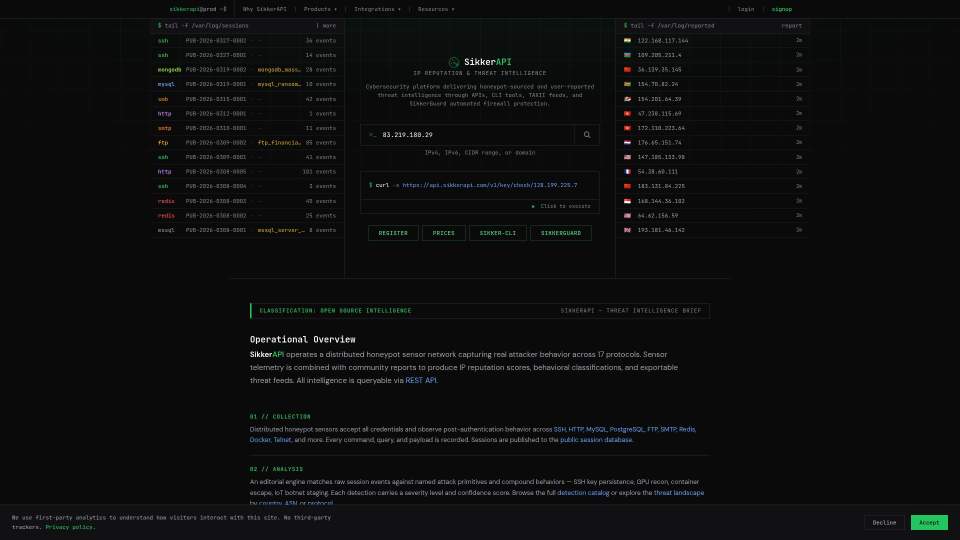This screenshot has height=540, width=960.
Task: Click the ftp_financia… detection tag
Action: tap(279, 143)
